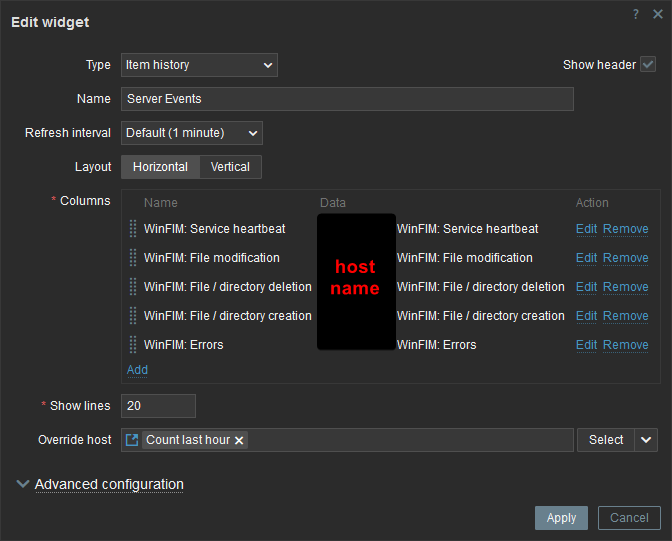This screenshot has height=541, width=672.
Task: Edit the File / directory creation column
Action: [x=586, y=316]
